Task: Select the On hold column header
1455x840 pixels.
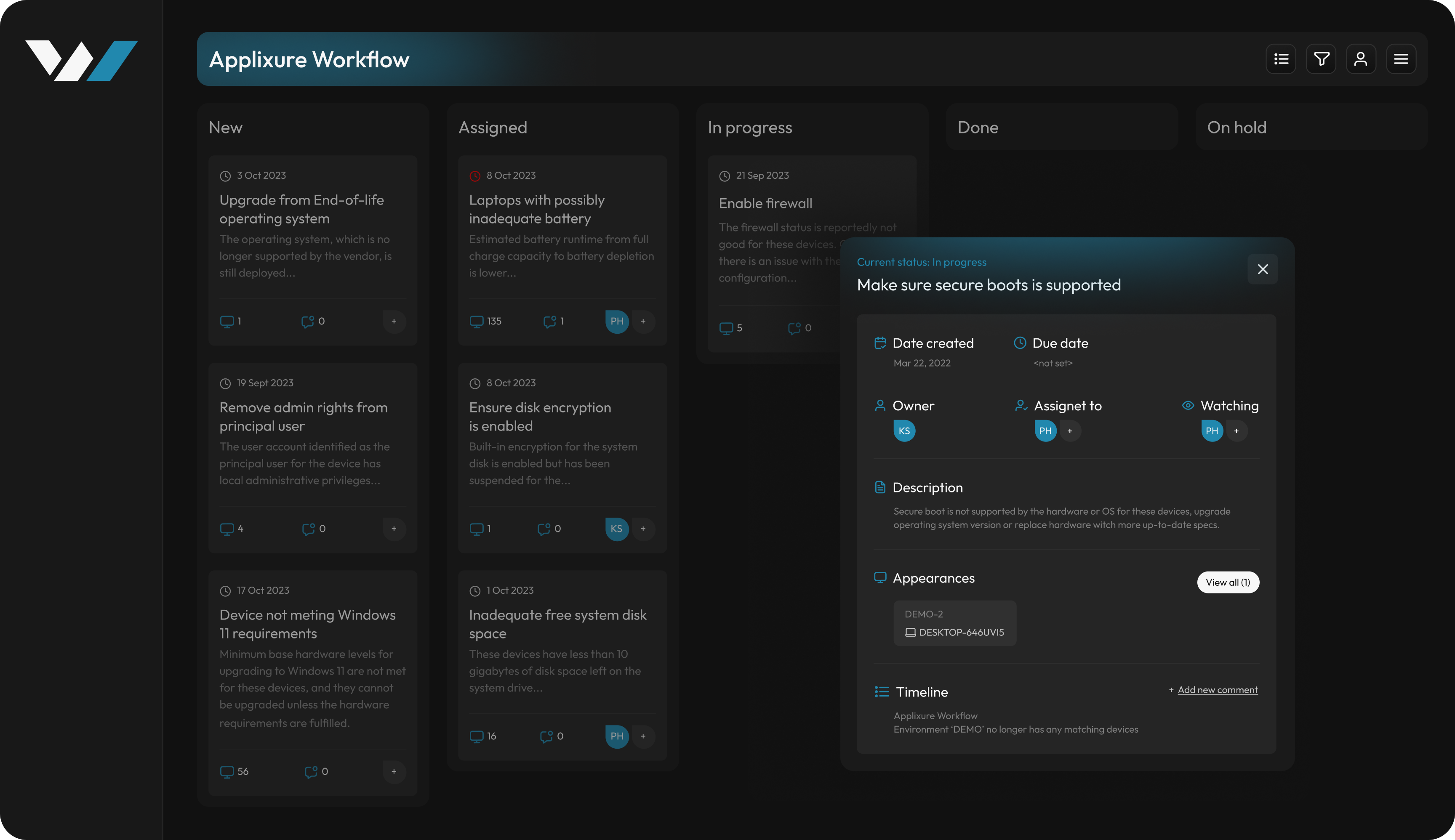Action: pos(1236,128)
